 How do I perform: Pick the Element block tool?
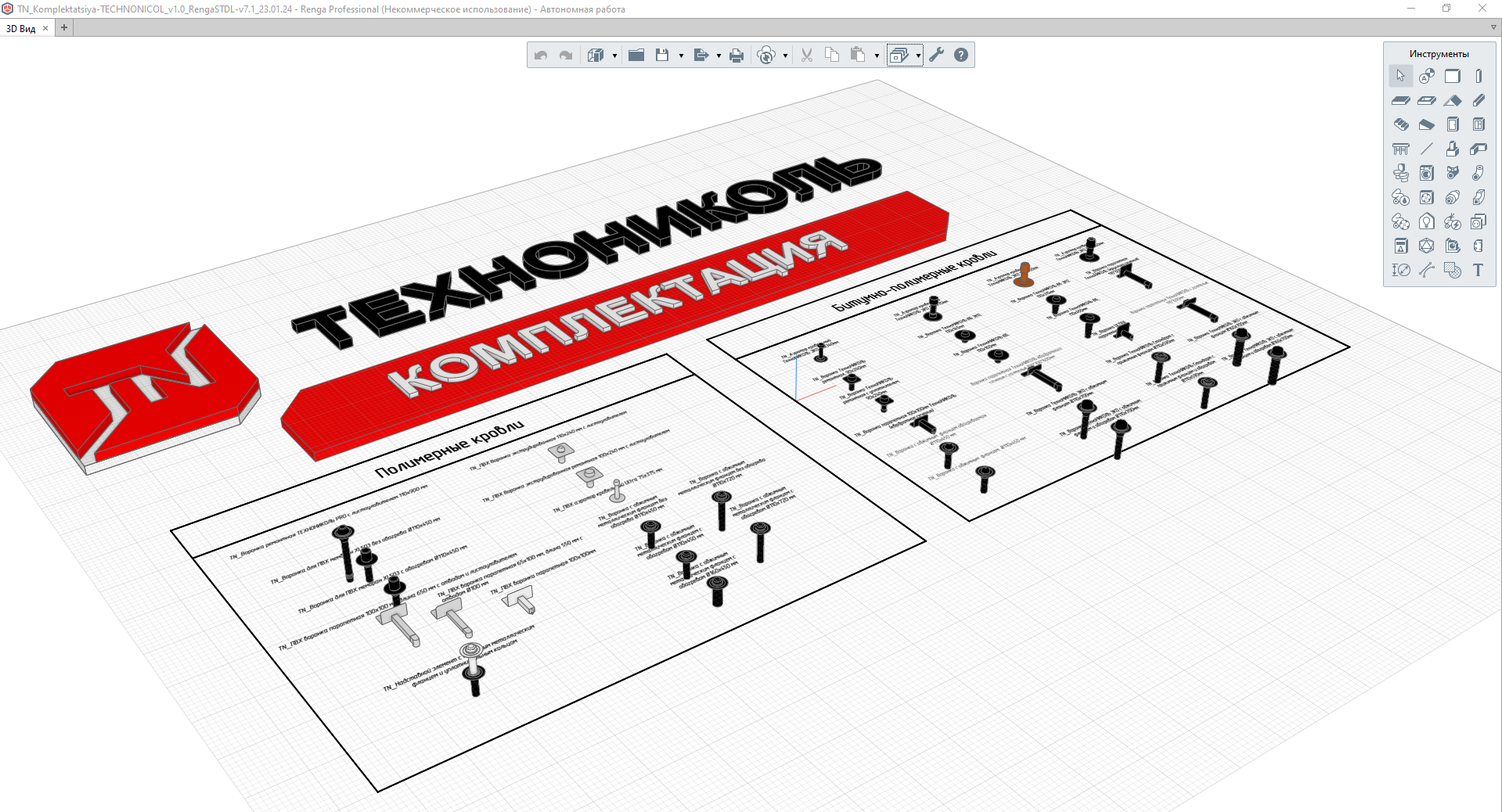pos(1453,149)
